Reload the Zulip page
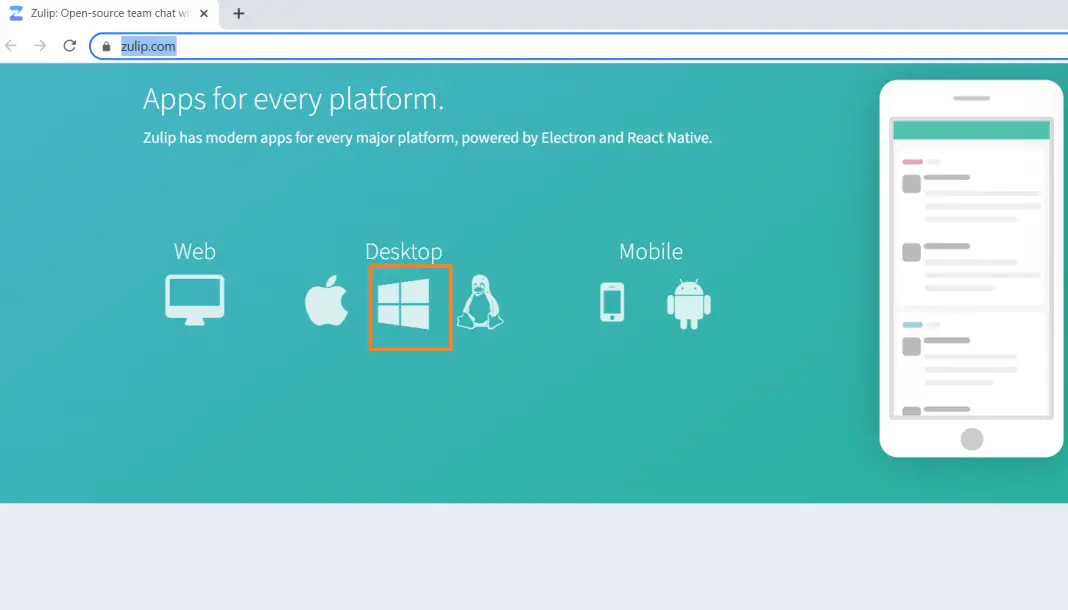Image resolution: width=1068 pixels, height=610 pixels. point(69,46)
